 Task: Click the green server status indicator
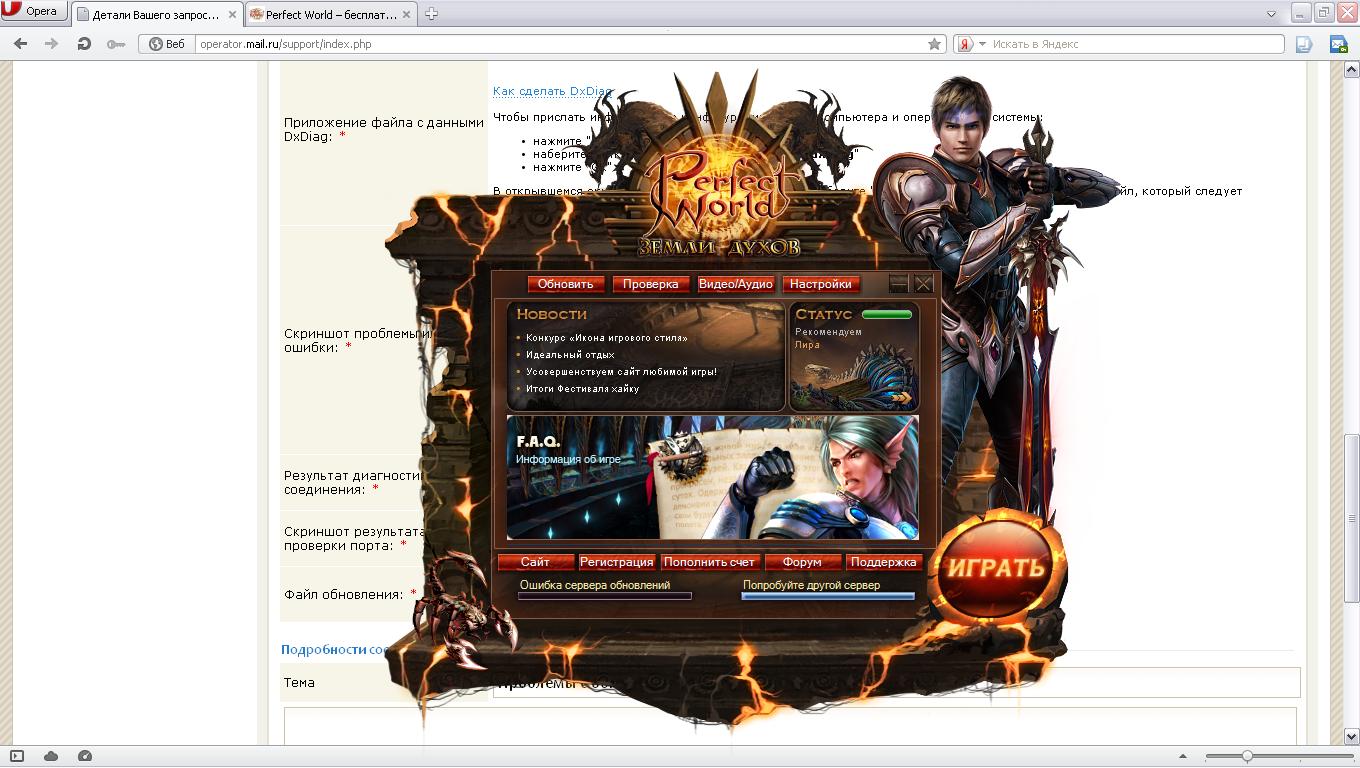pyautogui.click(x=887, y=314)
